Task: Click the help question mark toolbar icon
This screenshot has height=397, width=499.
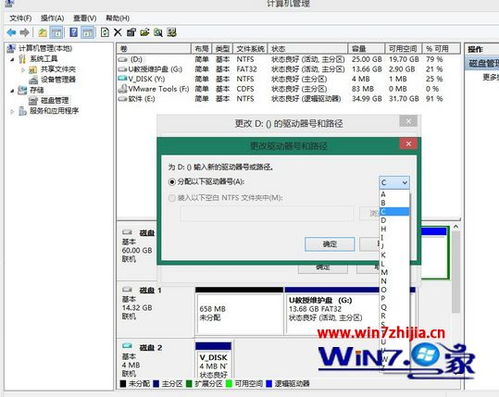Action: point(74,33)
